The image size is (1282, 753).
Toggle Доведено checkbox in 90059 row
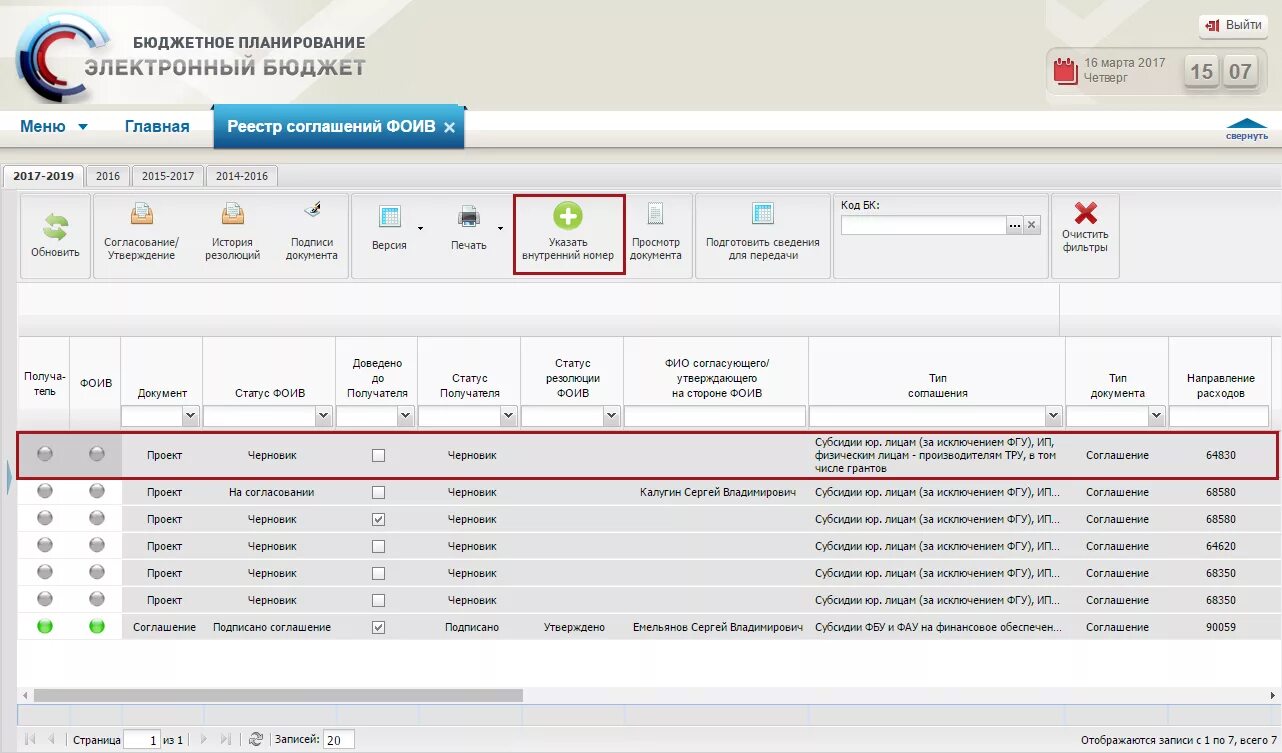tap(378, 627)
